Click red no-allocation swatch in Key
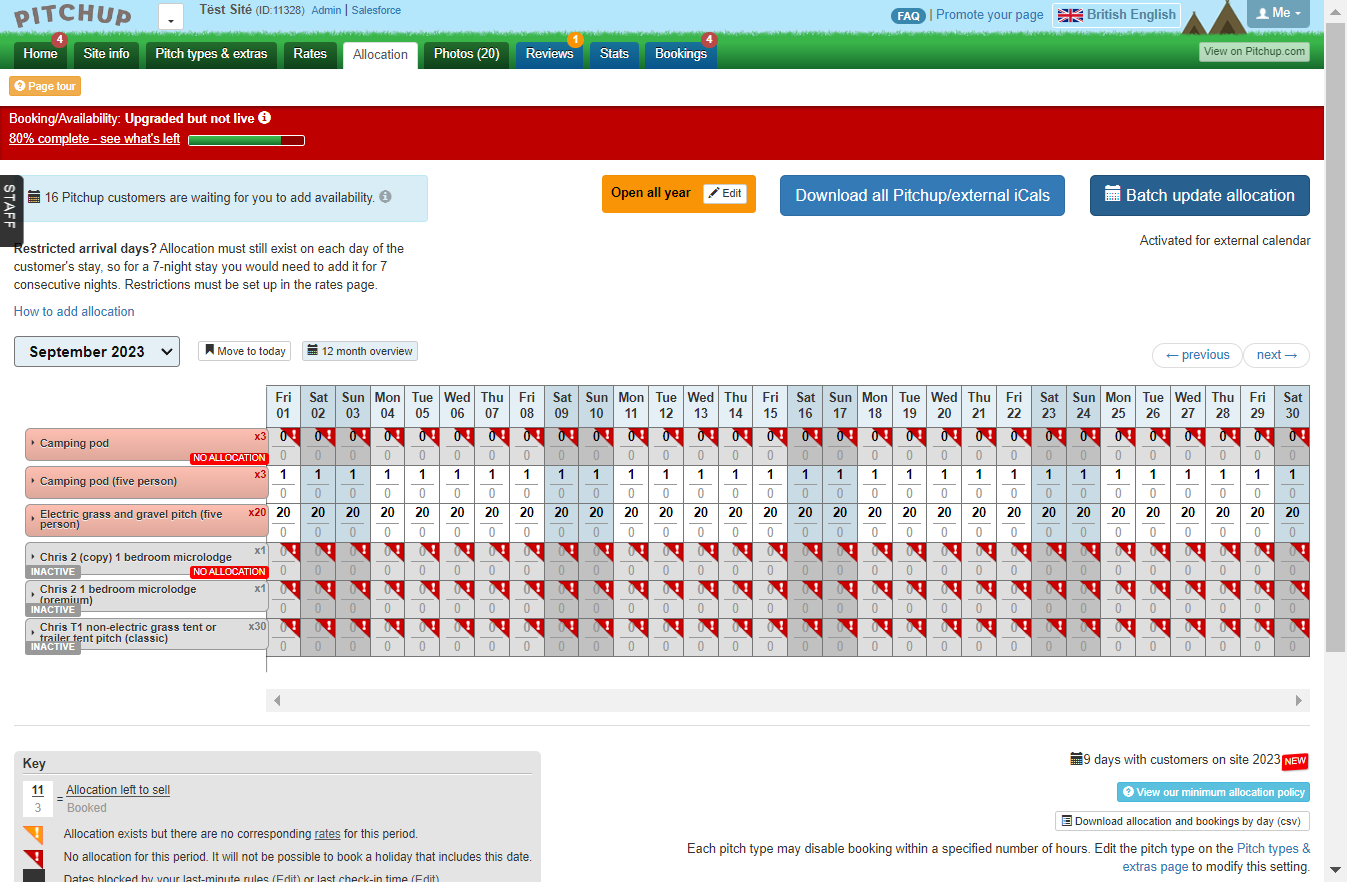1347x882 pixels. 33,858
